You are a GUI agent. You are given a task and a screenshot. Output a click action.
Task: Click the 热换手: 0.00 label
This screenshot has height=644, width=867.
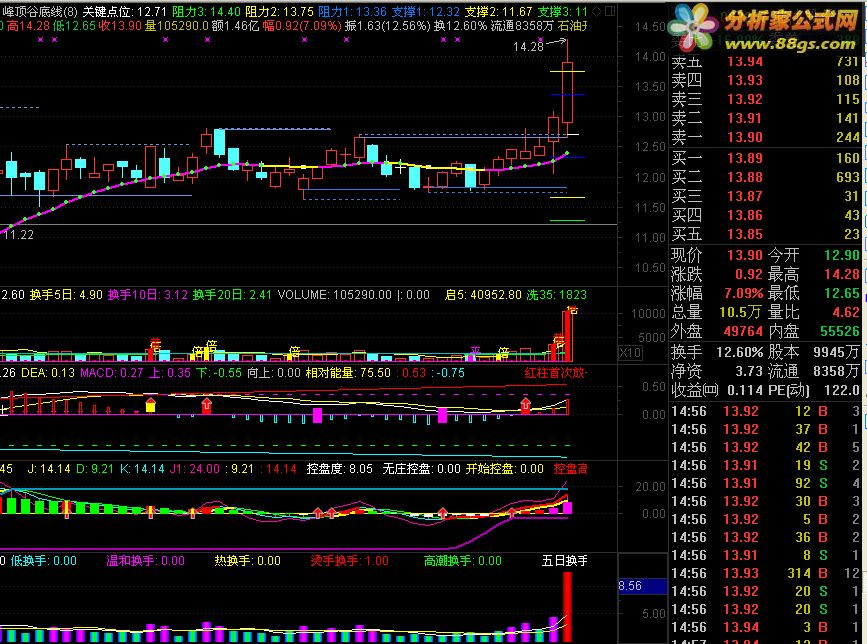247,561
